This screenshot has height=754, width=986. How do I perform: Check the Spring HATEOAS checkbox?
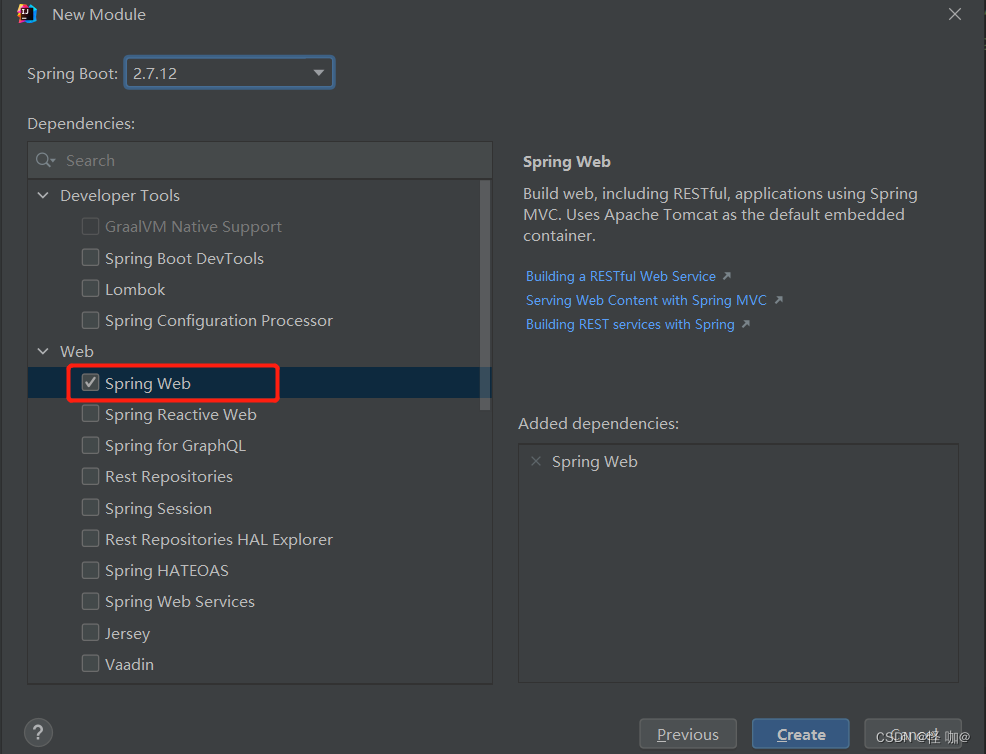pos(91,570)
